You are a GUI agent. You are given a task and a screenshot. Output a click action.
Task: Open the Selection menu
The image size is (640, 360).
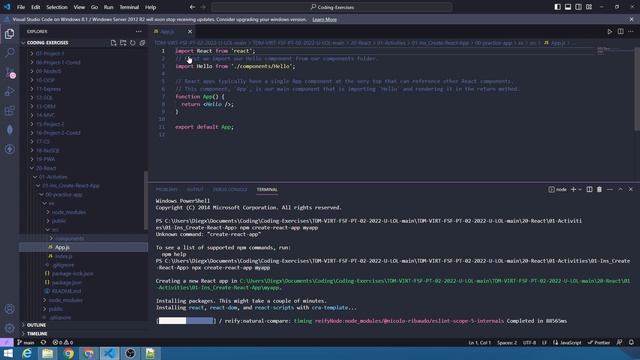tap(57, 7)
